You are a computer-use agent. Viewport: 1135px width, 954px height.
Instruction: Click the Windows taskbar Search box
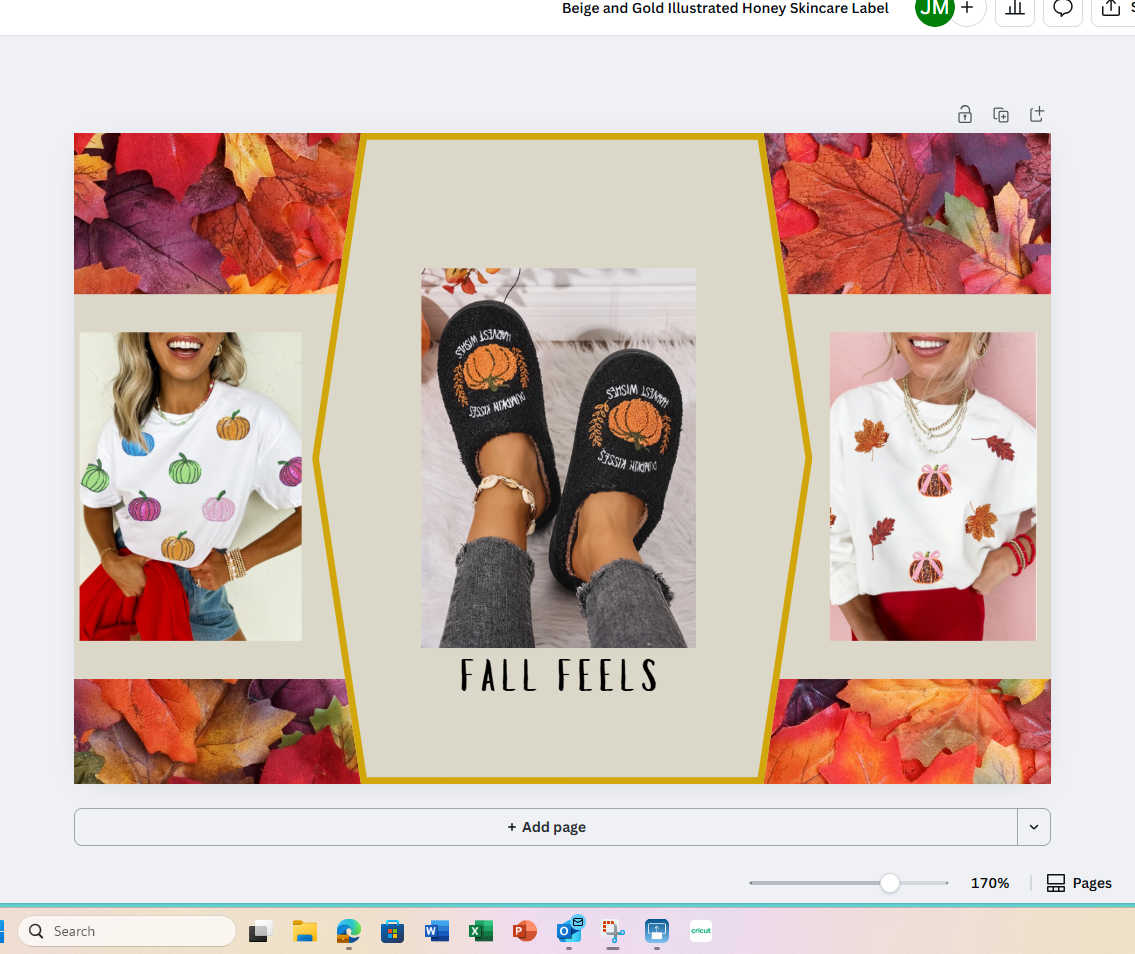[127, 931]
